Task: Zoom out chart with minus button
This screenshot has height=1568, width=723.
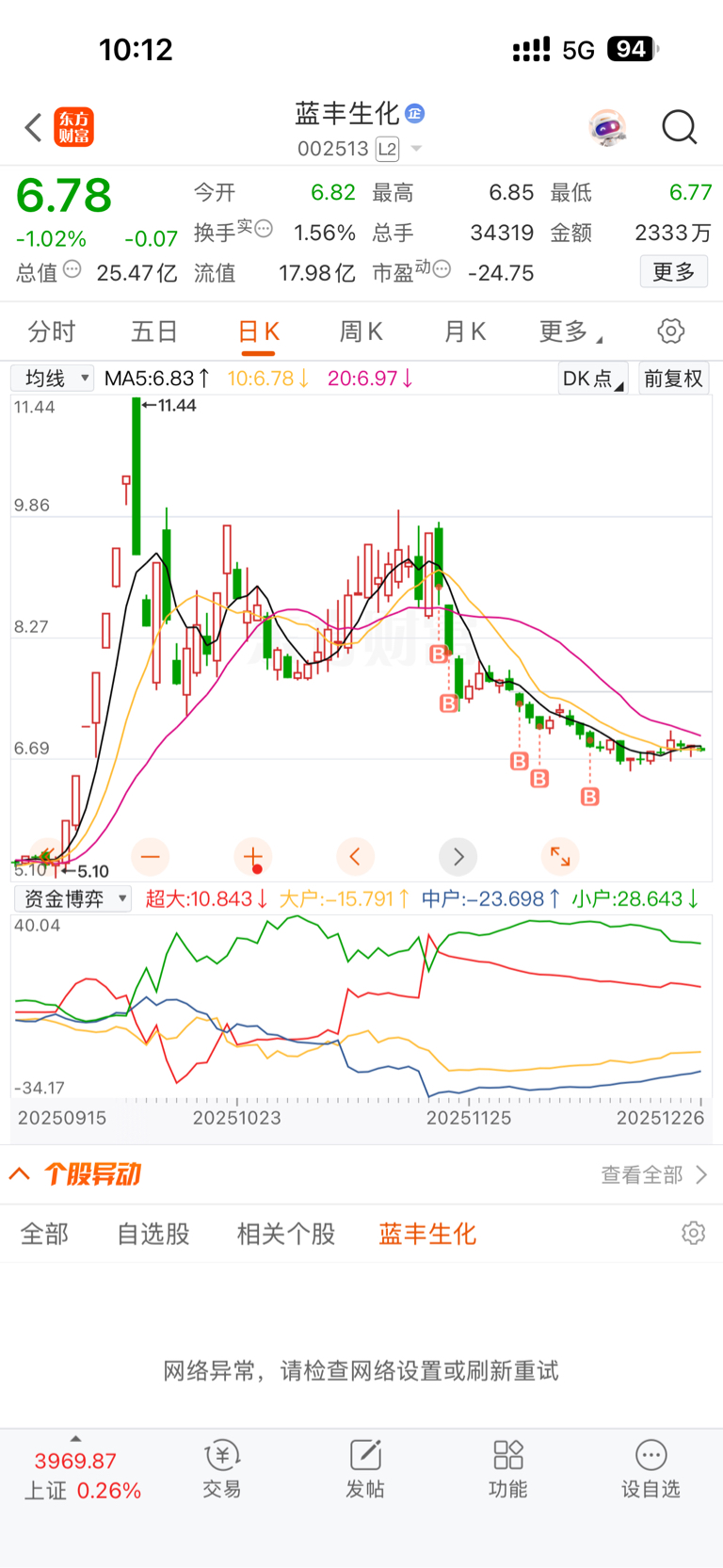Action: coord(151,857)
